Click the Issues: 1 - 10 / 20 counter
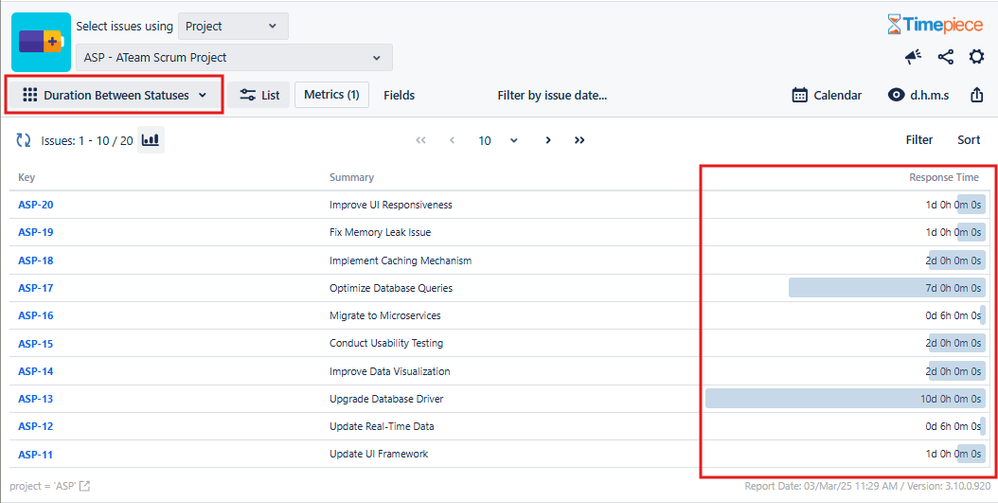This screenshot has height=503, width=998. (x=87, y=141)
